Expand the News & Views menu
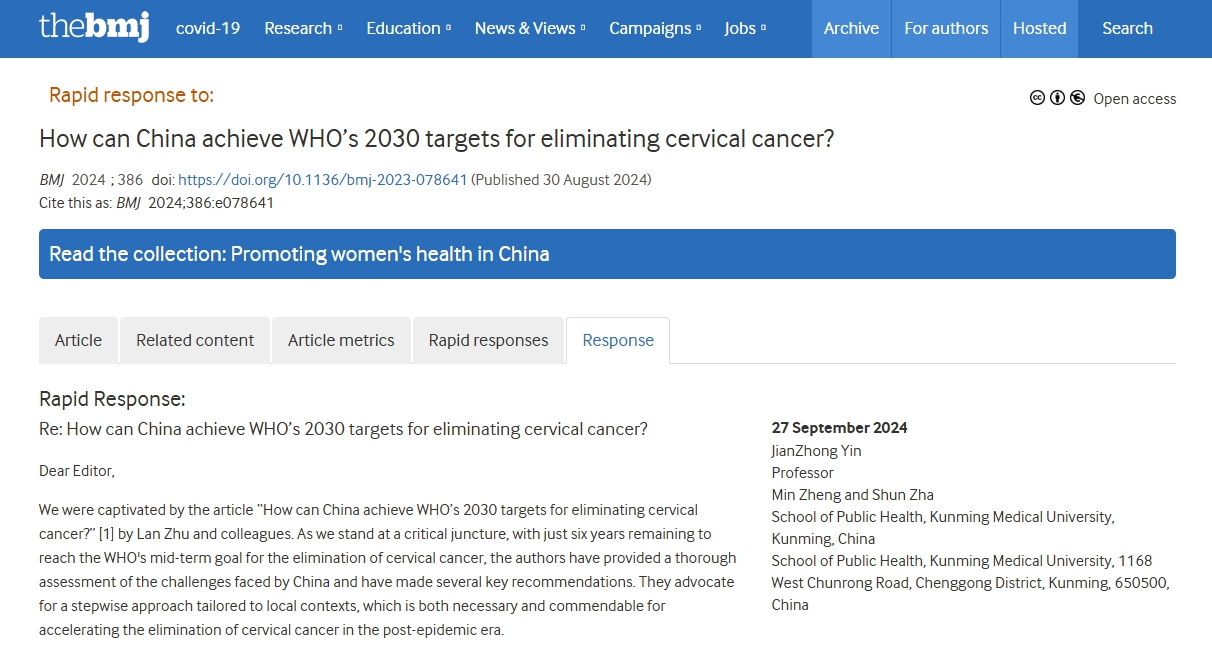The height and width of the screenshot is (655, 1212). (530, 28)
